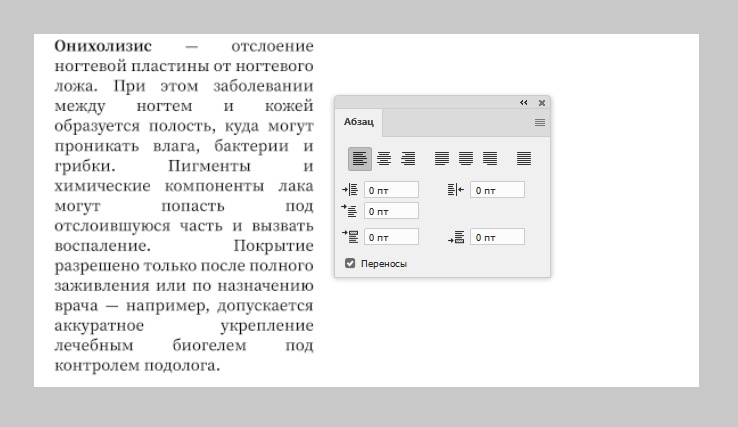
Task: Click the space before paragraph field
Action: tap(391, 237)
